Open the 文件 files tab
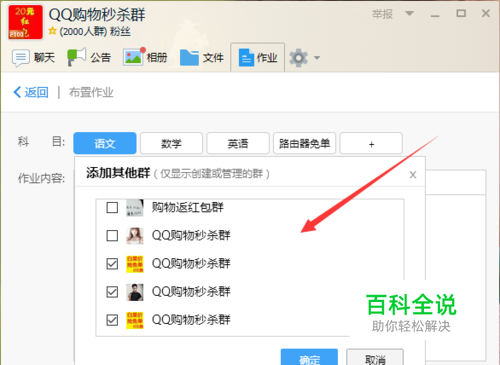This screenshot has height=365, width=500. [202, 58]
